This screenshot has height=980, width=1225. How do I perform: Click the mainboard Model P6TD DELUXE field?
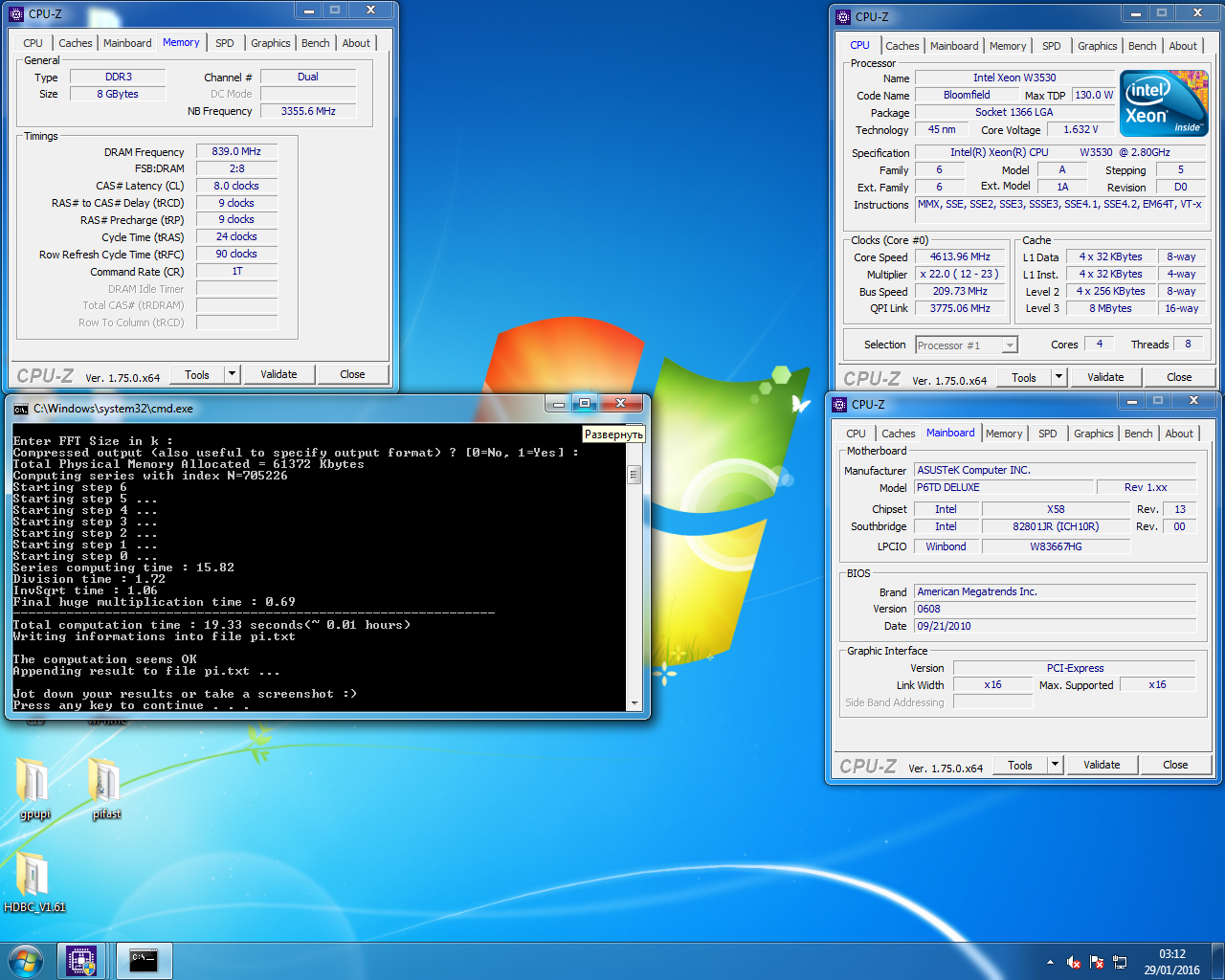click(1004, 487)
